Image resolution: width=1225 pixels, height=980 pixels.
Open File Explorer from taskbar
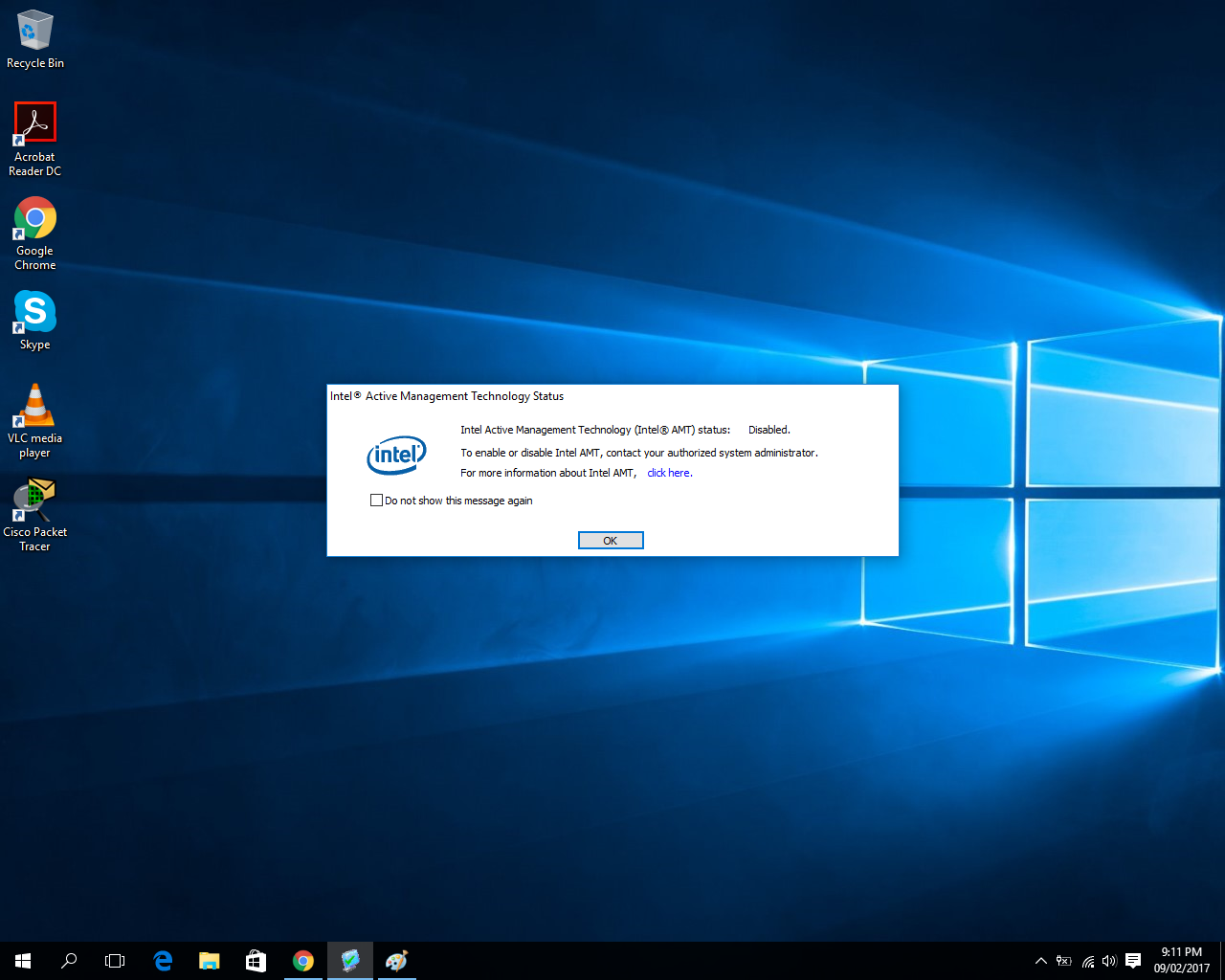[x=209, y=961]
